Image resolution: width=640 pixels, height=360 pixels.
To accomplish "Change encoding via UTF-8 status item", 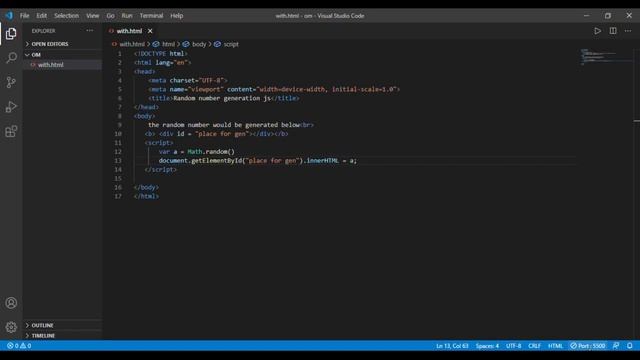I will click(x=513, y=346).
